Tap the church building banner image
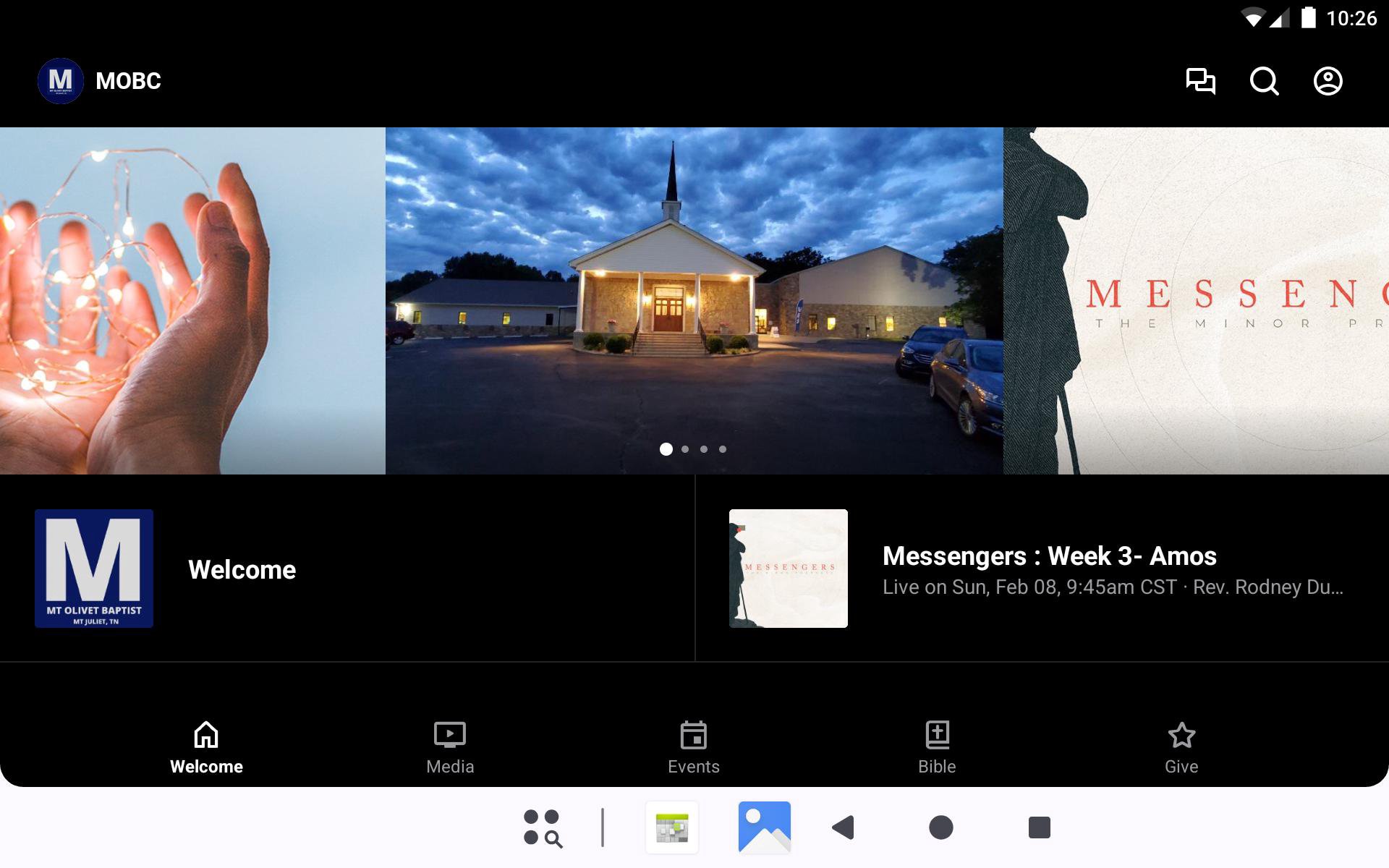 tap(693, 289)
